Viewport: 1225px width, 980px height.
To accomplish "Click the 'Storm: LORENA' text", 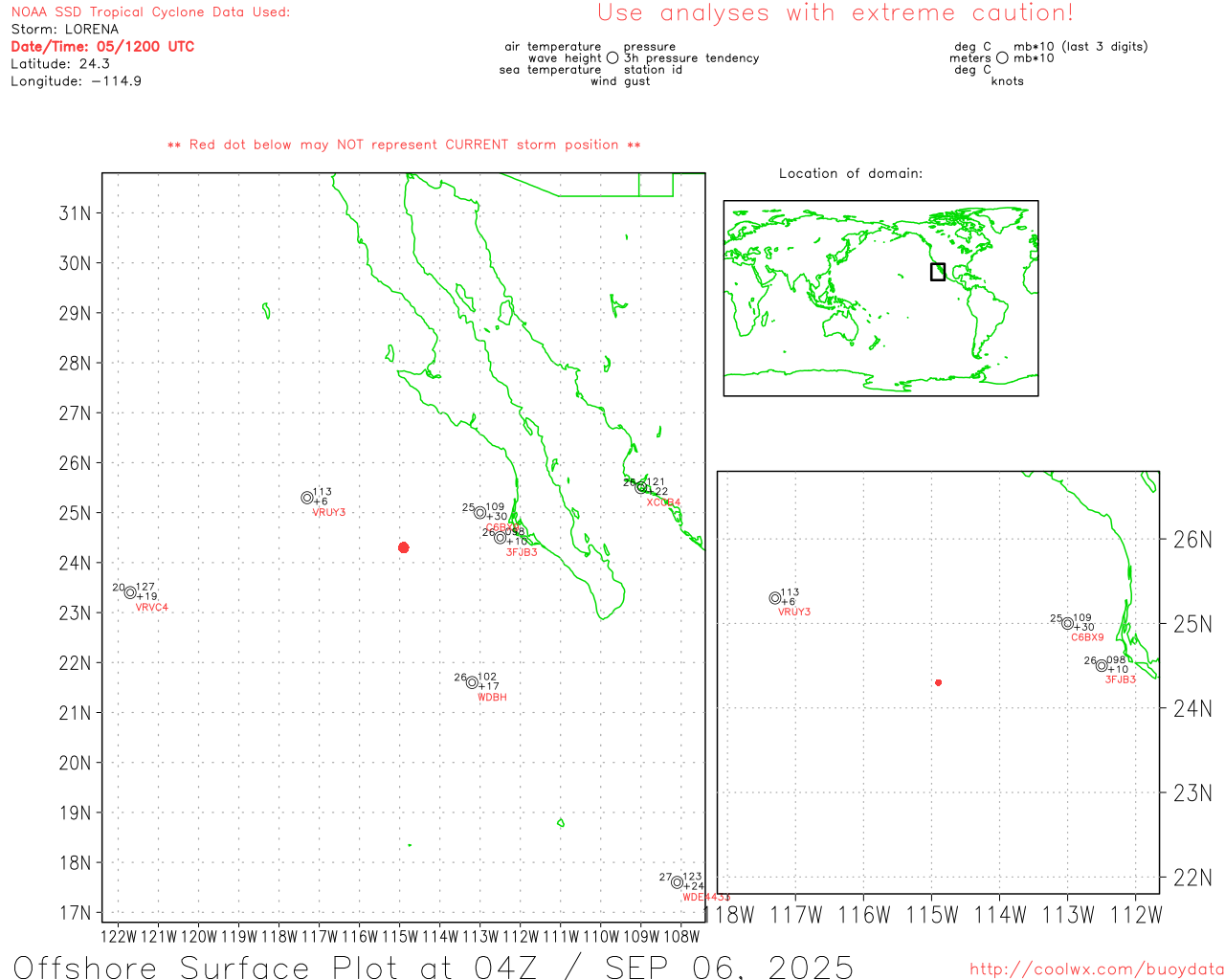I will click(x=65, y=30).
